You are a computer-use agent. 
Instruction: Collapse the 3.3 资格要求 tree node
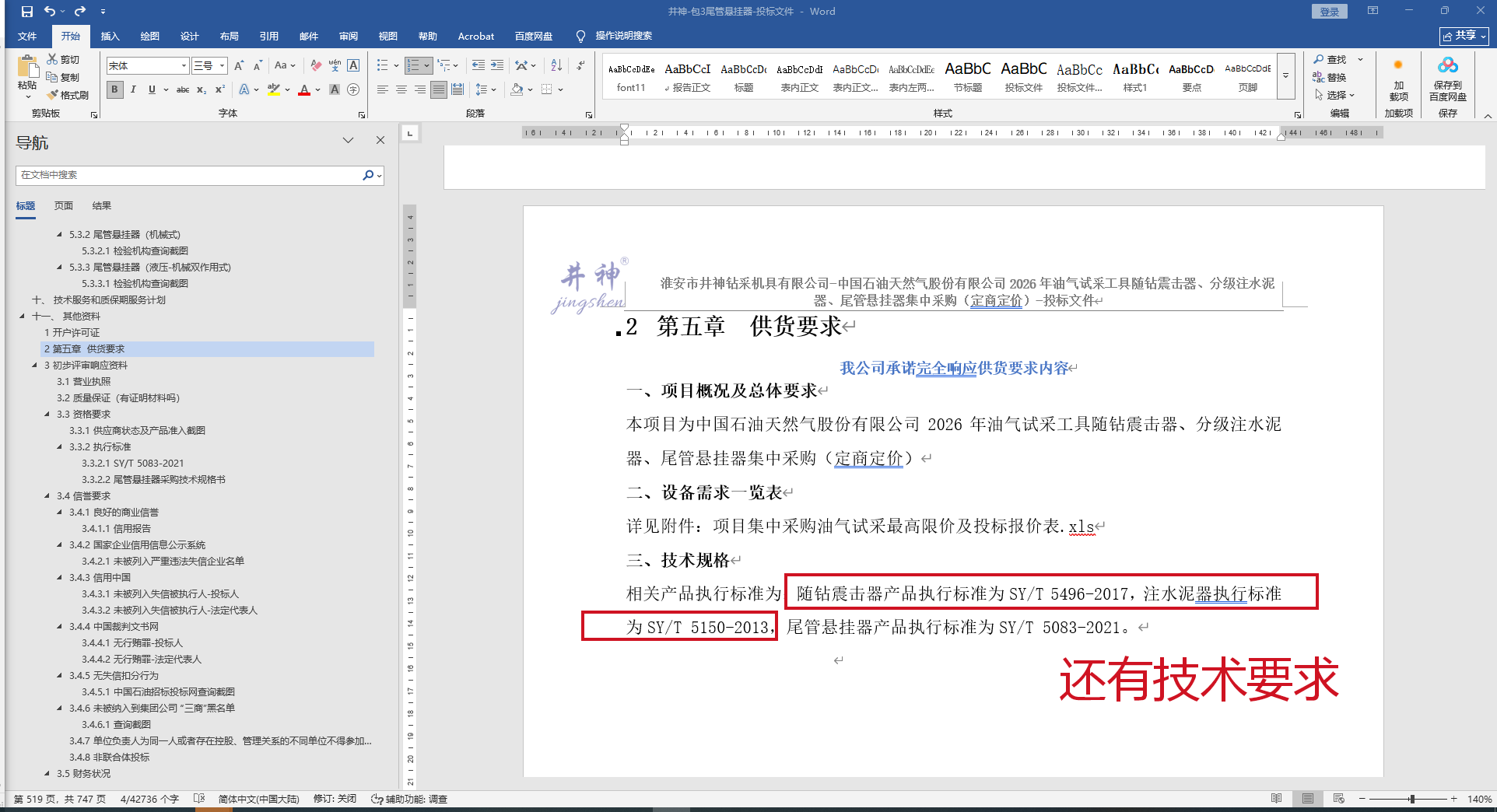[47, 415]
